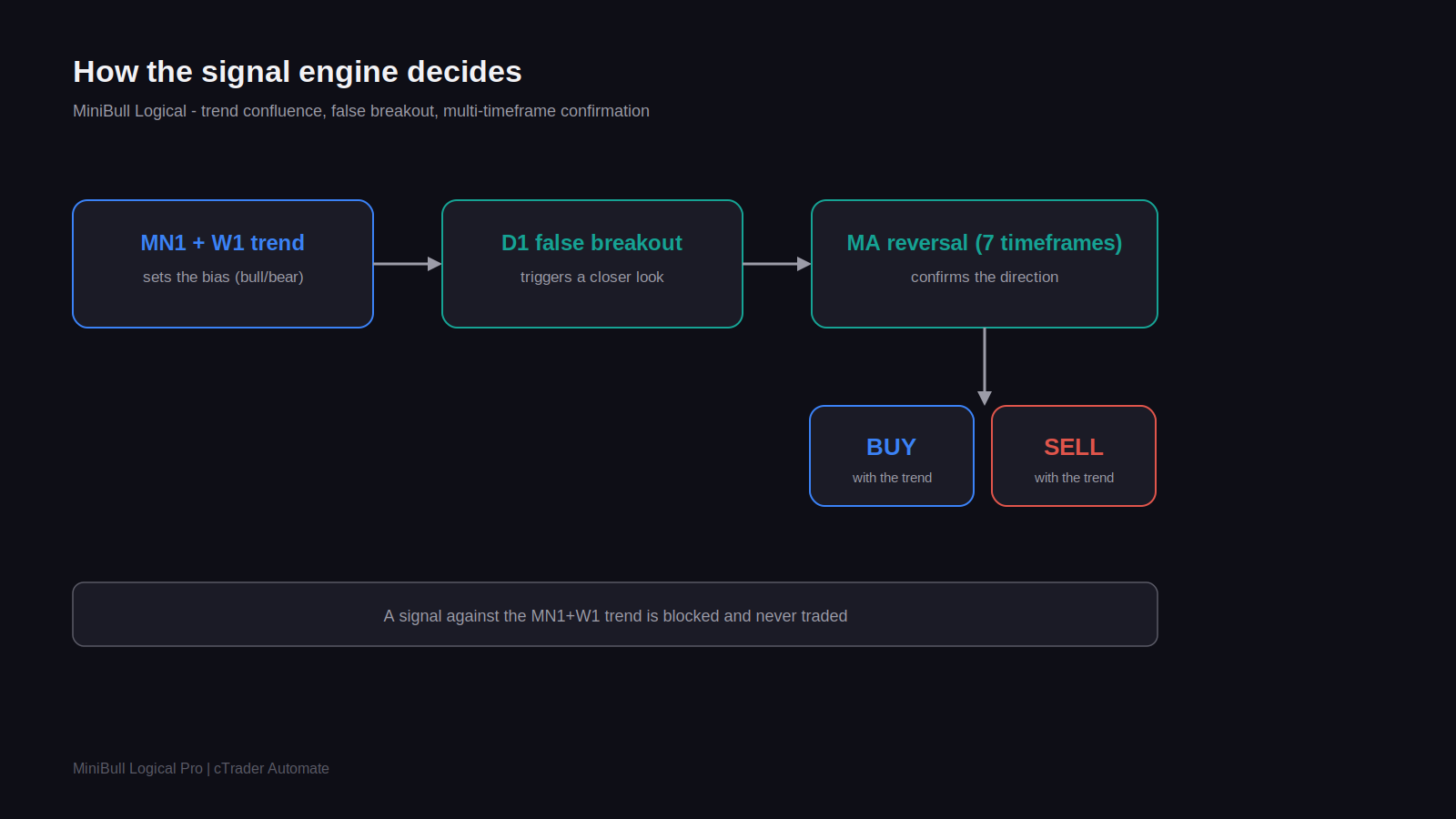1456x819 pixels.
Task: Click the 'triggers a closer look' caption
Action: pos(592,277)
